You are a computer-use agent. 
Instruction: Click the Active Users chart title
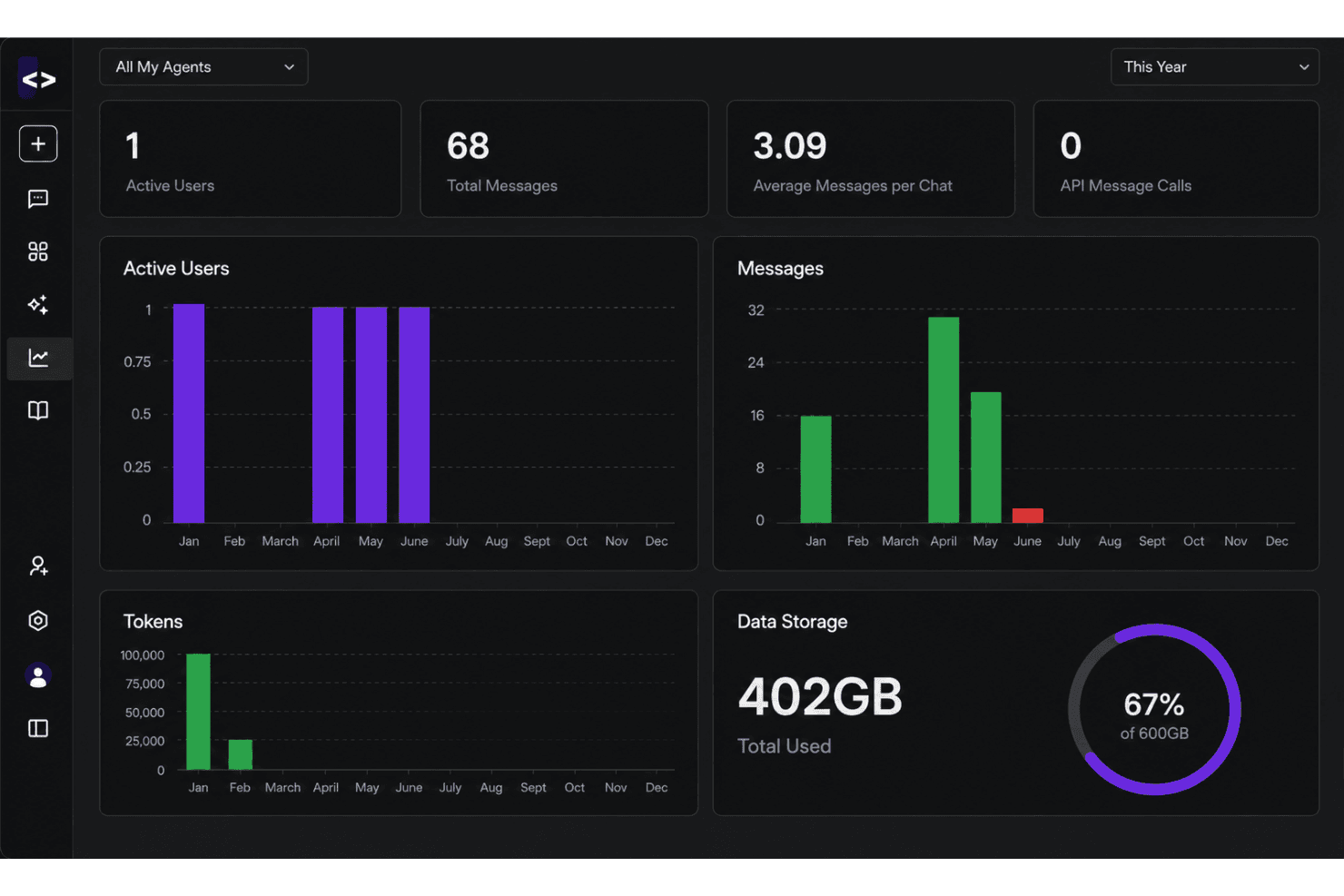click(176, 269)
